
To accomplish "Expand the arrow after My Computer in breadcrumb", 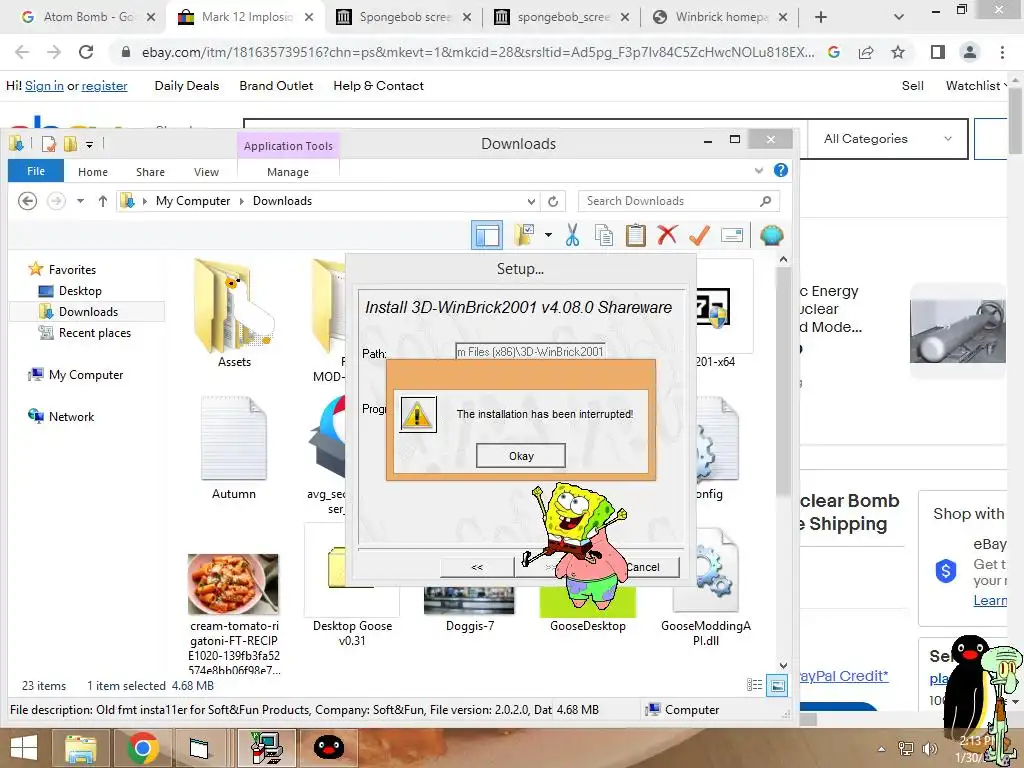I will click(242, 201).
